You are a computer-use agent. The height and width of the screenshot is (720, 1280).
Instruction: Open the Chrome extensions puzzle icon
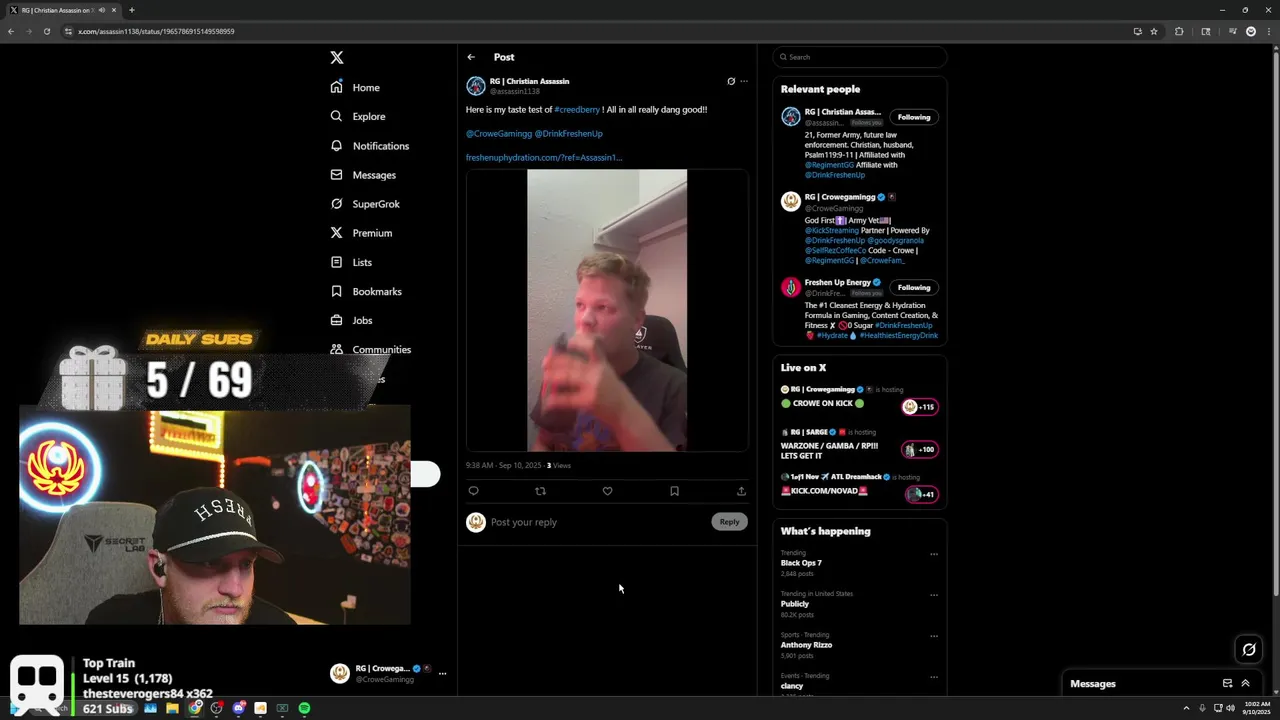tap(1179, 31)
